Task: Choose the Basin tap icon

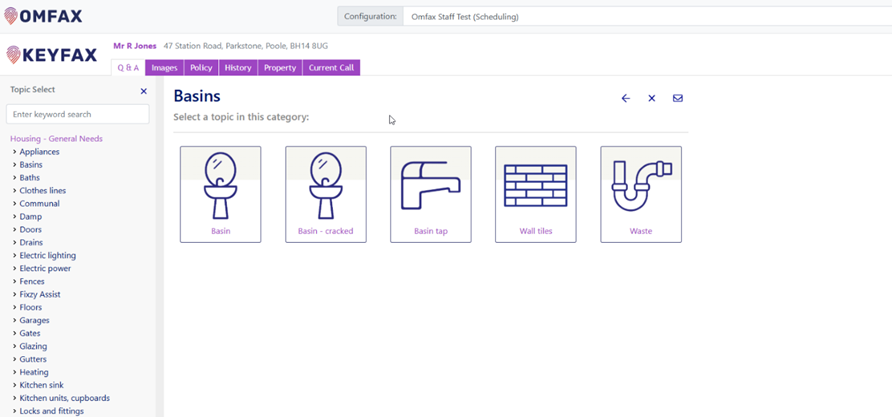Action: click(430, 186)
